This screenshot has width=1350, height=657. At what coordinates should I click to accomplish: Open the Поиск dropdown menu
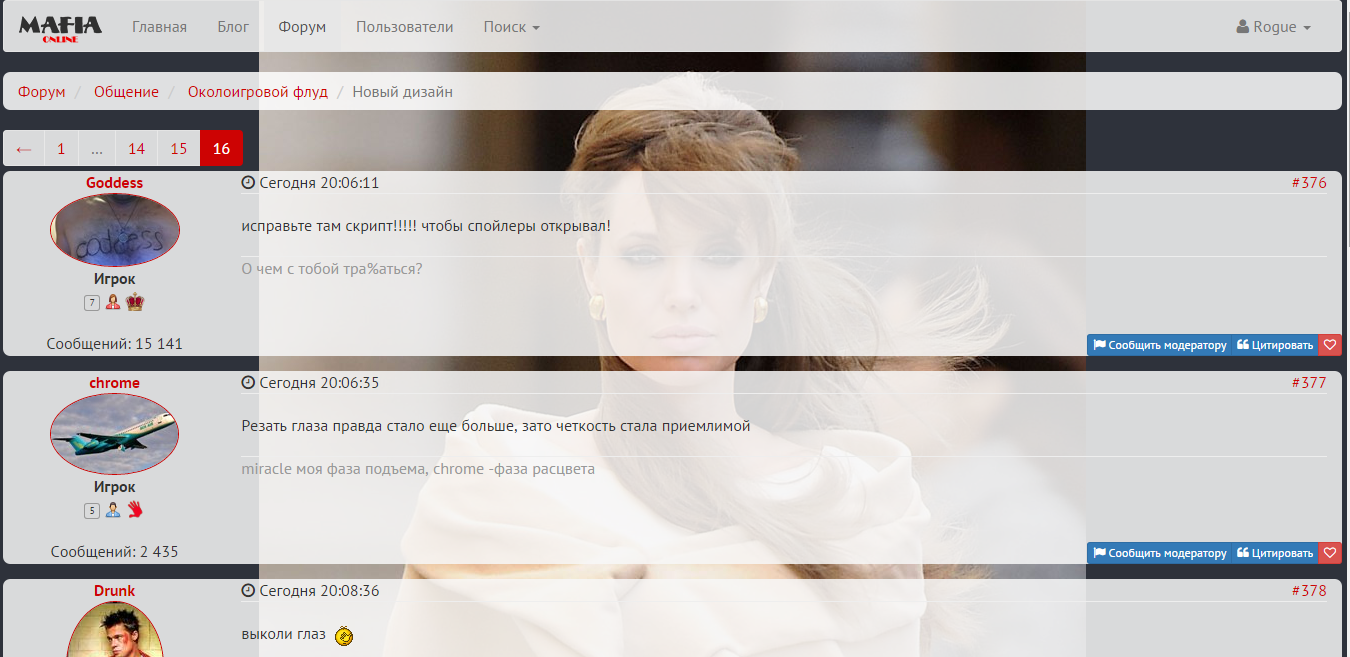(511, 27)
